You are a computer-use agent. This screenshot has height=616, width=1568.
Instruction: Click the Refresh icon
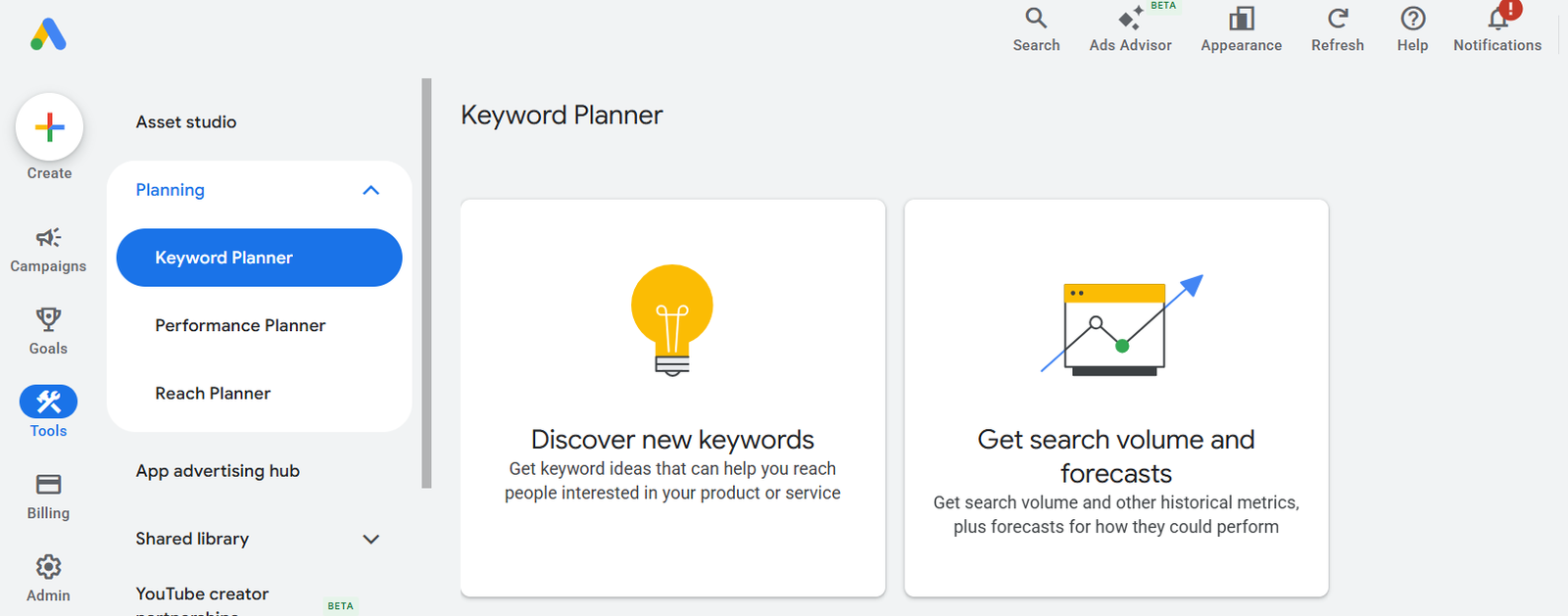(1338, 18)
